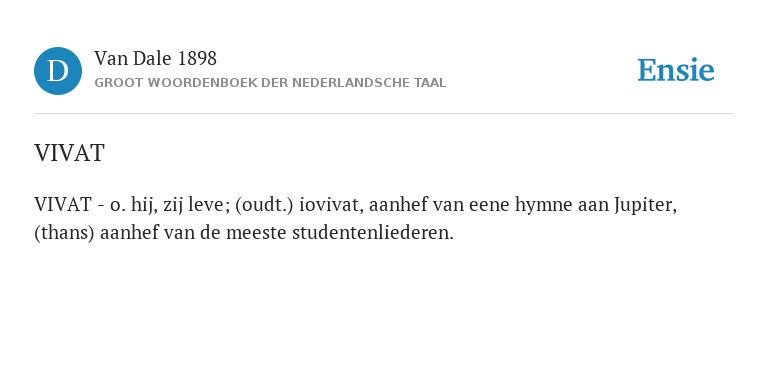Click the horizontal divider below the header
The height and width of the screenshot is (384, 768).
(x=384, y=114)
